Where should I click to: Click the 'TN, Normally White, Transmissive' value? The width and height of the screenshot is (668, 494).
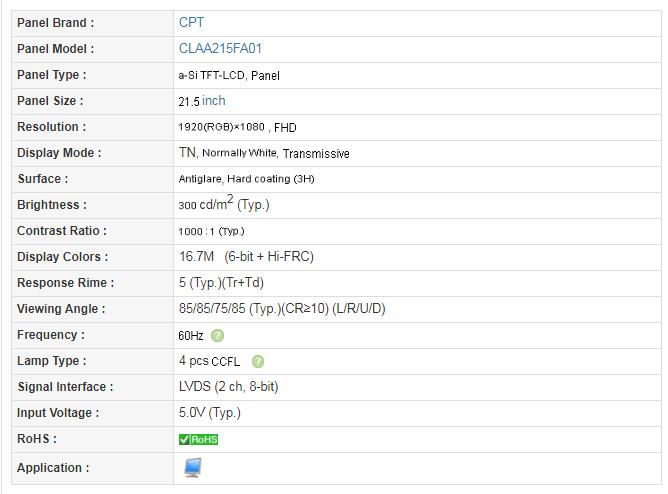pyautogui.click(x=264, y=153)
